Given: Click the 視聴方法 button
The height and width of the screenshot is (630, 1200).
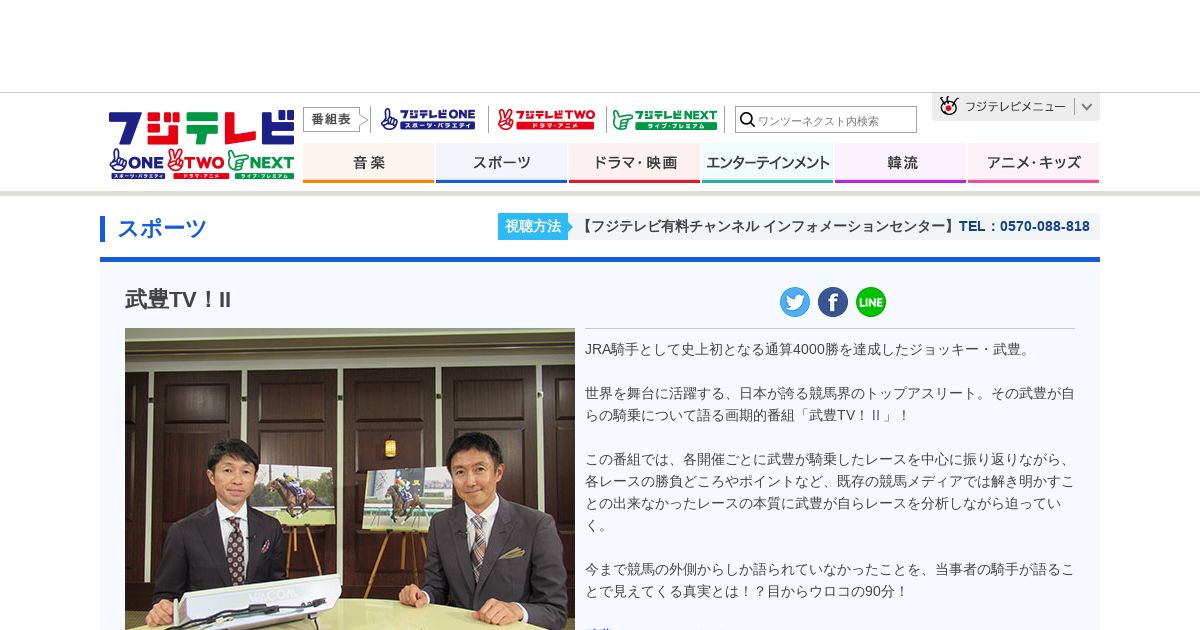Looking at the screenshot, I should 533,226.
